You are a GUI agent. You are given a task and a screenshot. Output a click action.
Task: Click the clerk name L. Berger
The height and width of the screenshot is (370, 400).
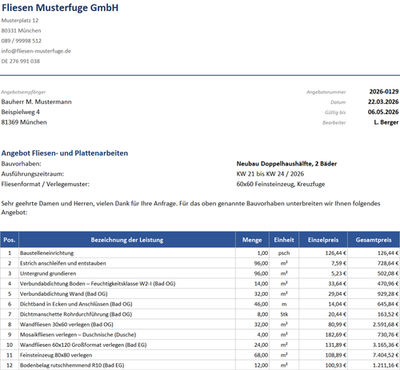click(x=386, y=122)
